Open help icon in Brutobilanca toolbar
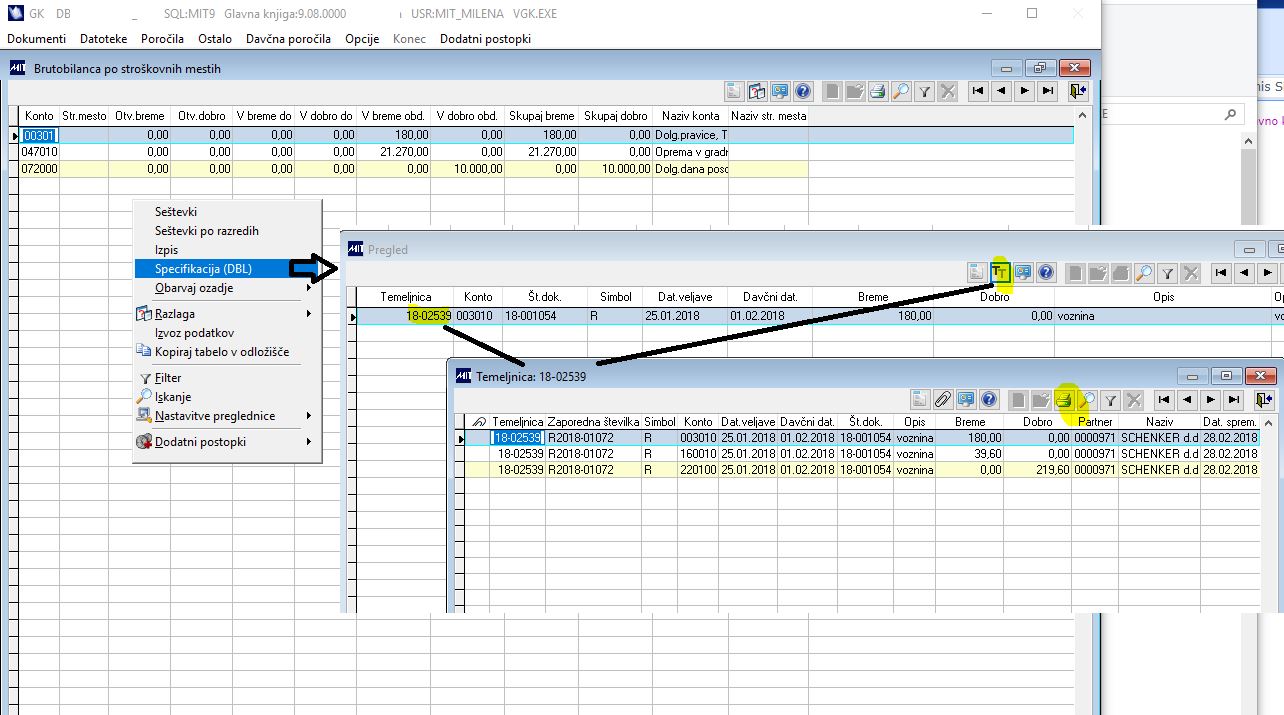The image size is (1284, 715). pyautogui.click(x=803, y=91)
